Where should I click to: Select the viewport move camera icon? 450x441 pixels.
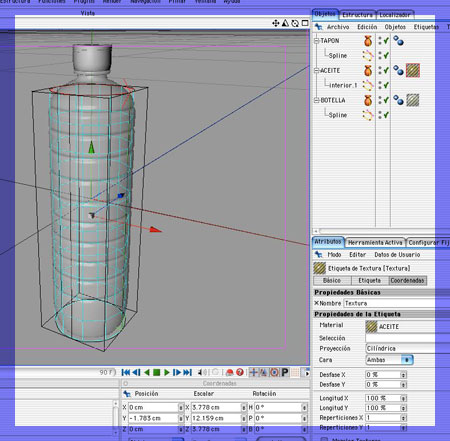tap(275, 23)
